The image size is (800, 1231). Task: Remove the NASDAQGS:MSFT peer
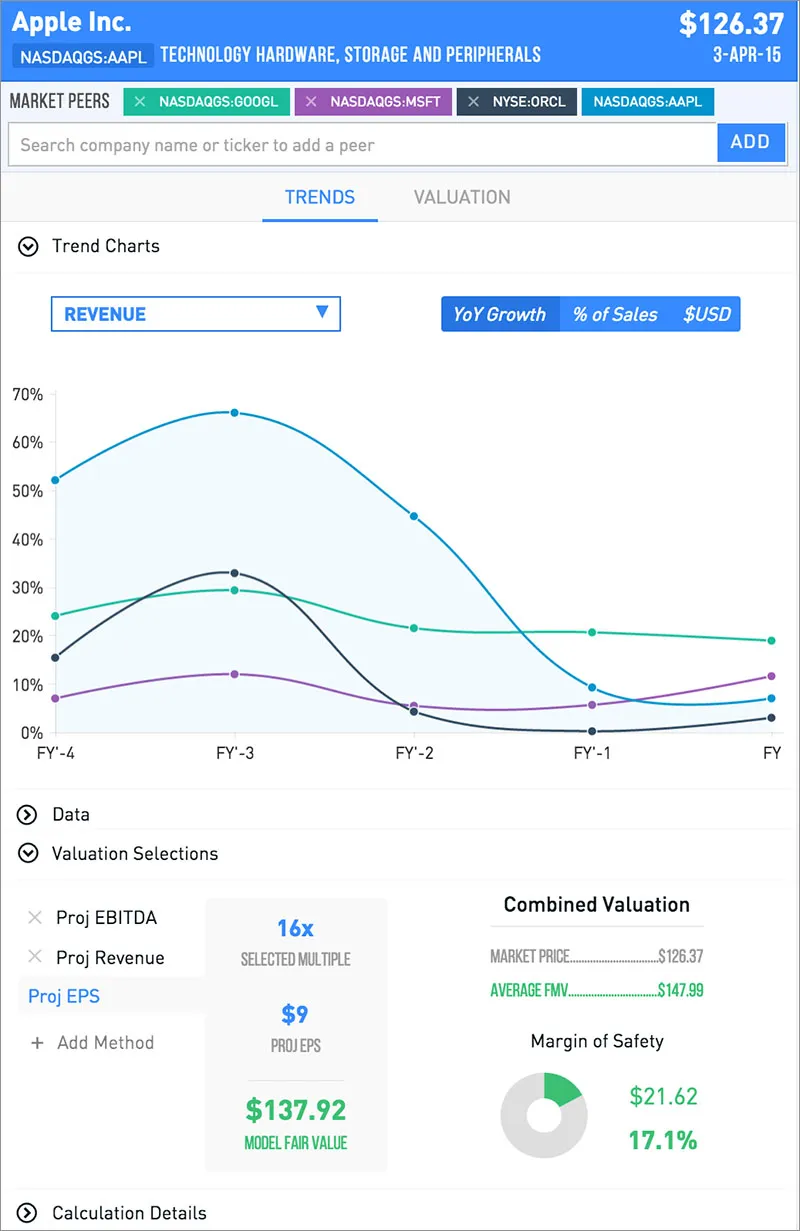[x=310, y=102]
